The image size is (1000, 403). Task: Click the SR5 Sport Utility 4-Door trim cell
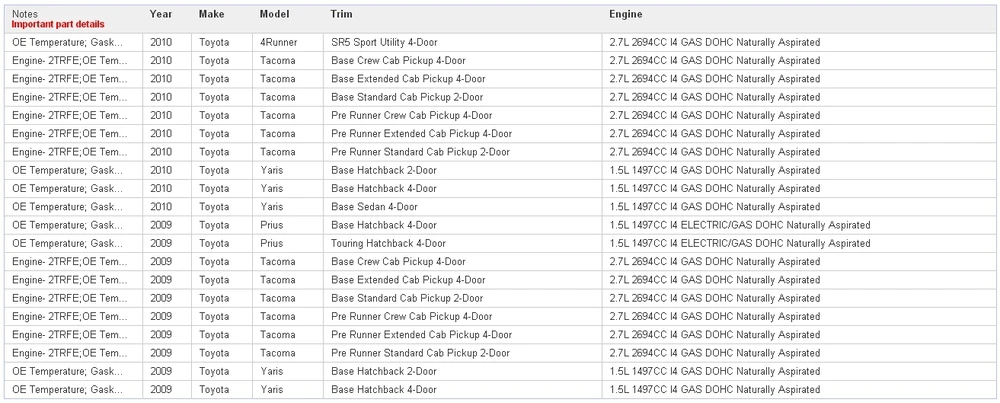click(x=385, y=42)
